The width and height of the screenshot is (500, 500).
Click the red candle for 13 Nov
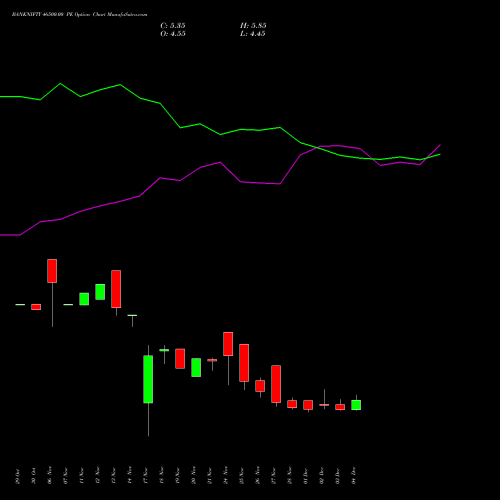(x=116, y=289)
